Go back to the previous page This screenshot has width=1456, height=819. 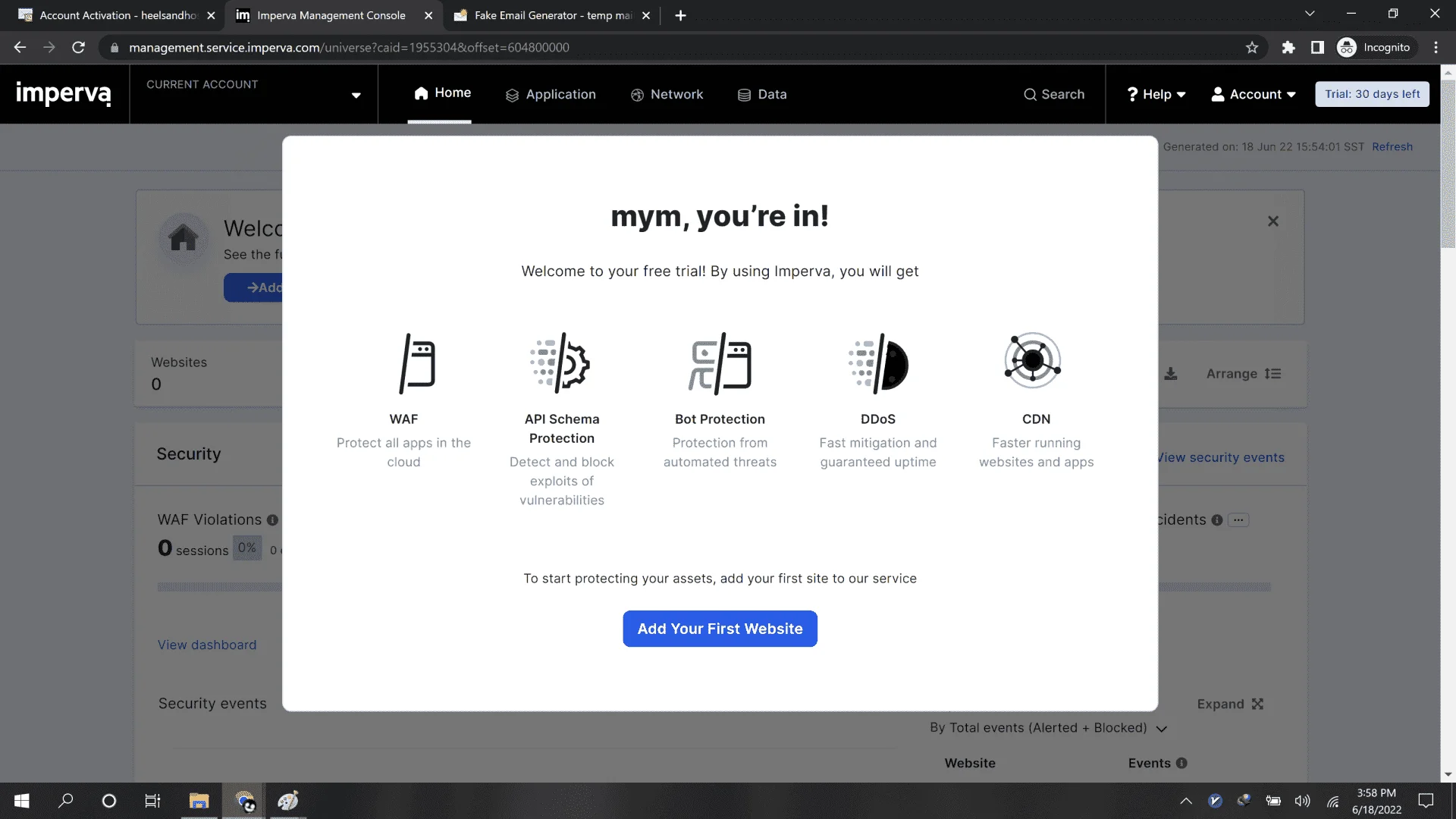click(20, 48)
